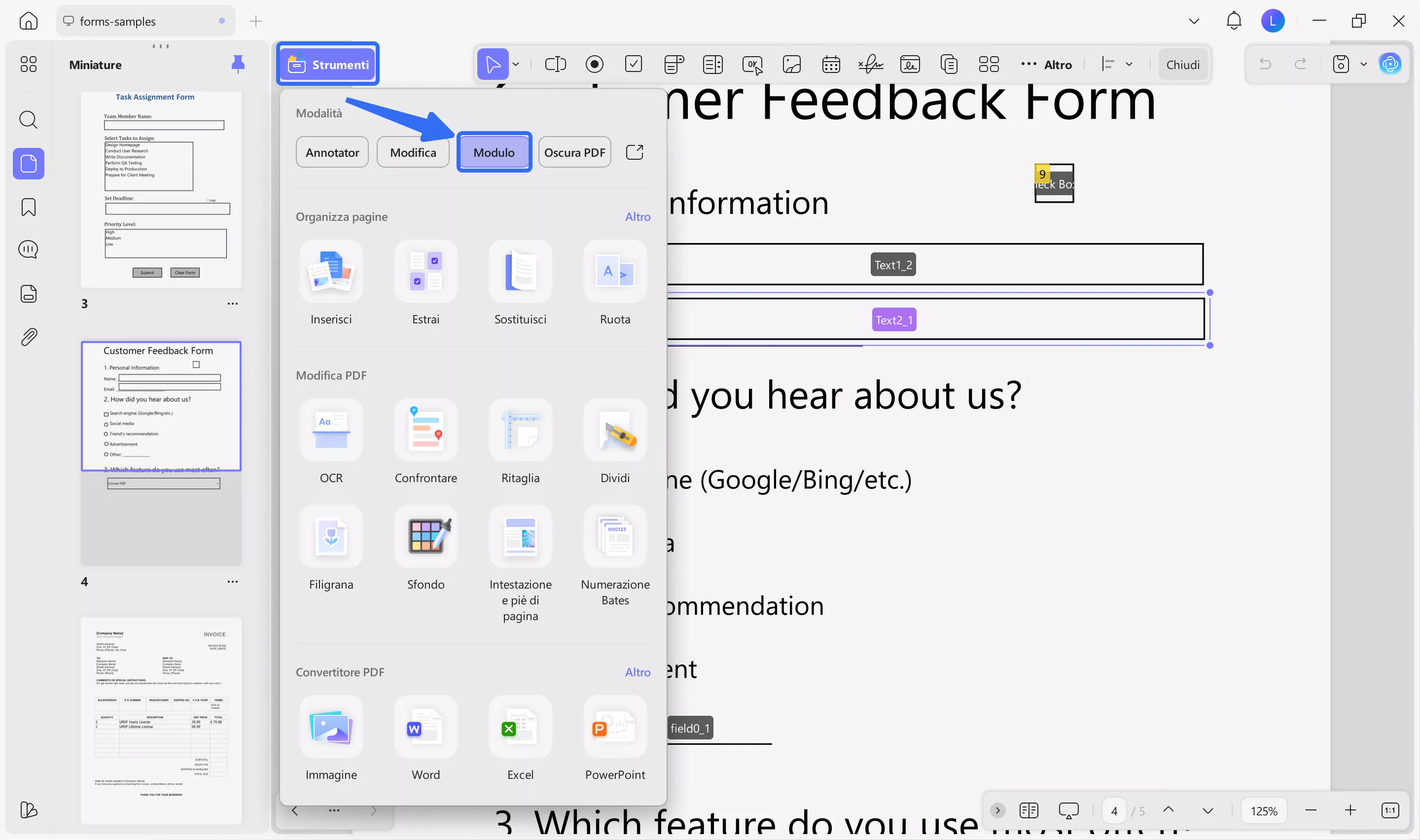This screenshot has height=840, width=1420.
Task: Switch to Annotator mode
Action: 332,152
